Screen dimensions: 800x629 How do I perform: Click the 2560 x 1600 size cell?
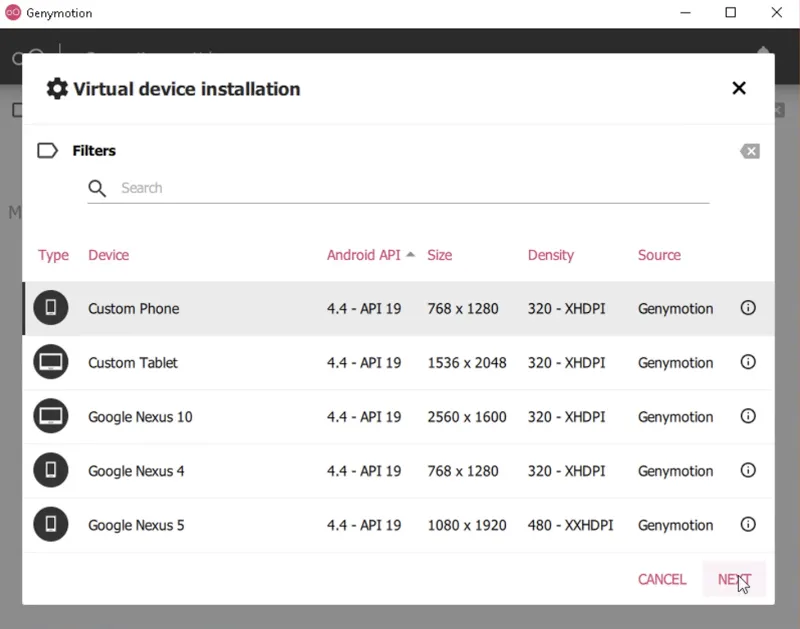(467, 417)
